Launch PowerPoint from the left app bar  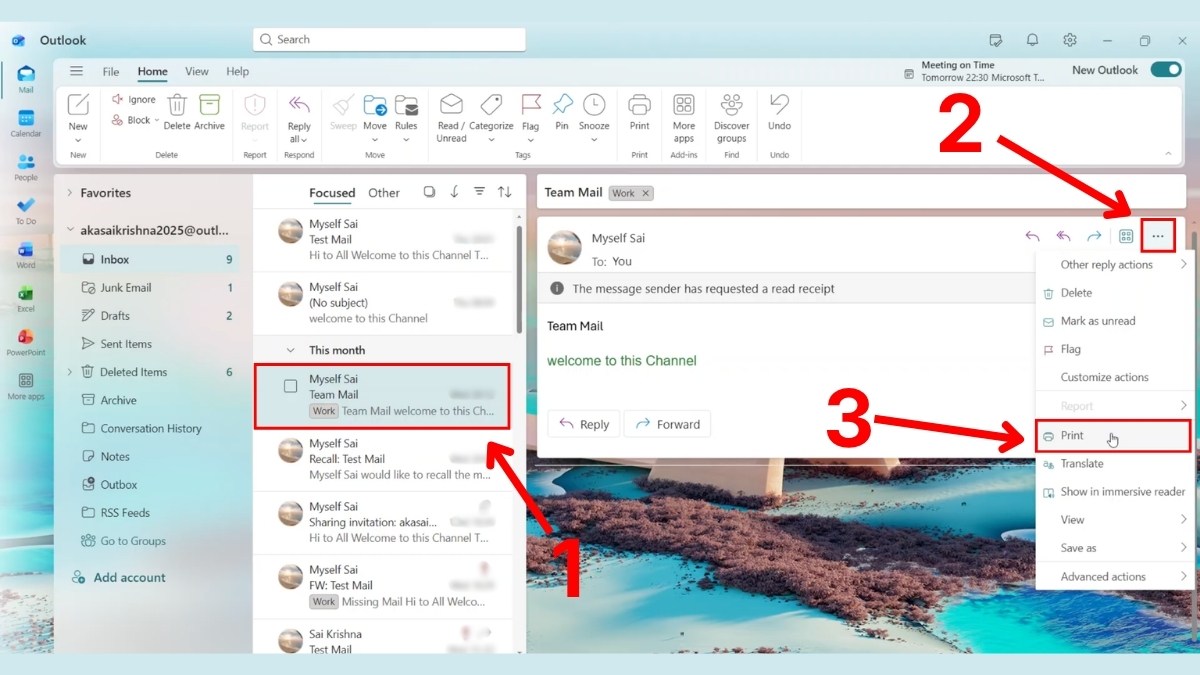tap(26, 342)
